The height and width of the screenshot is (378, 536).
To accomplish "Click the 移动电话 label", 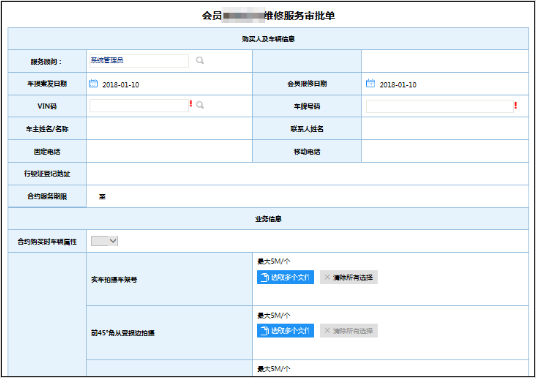I will tap(307, 152).
